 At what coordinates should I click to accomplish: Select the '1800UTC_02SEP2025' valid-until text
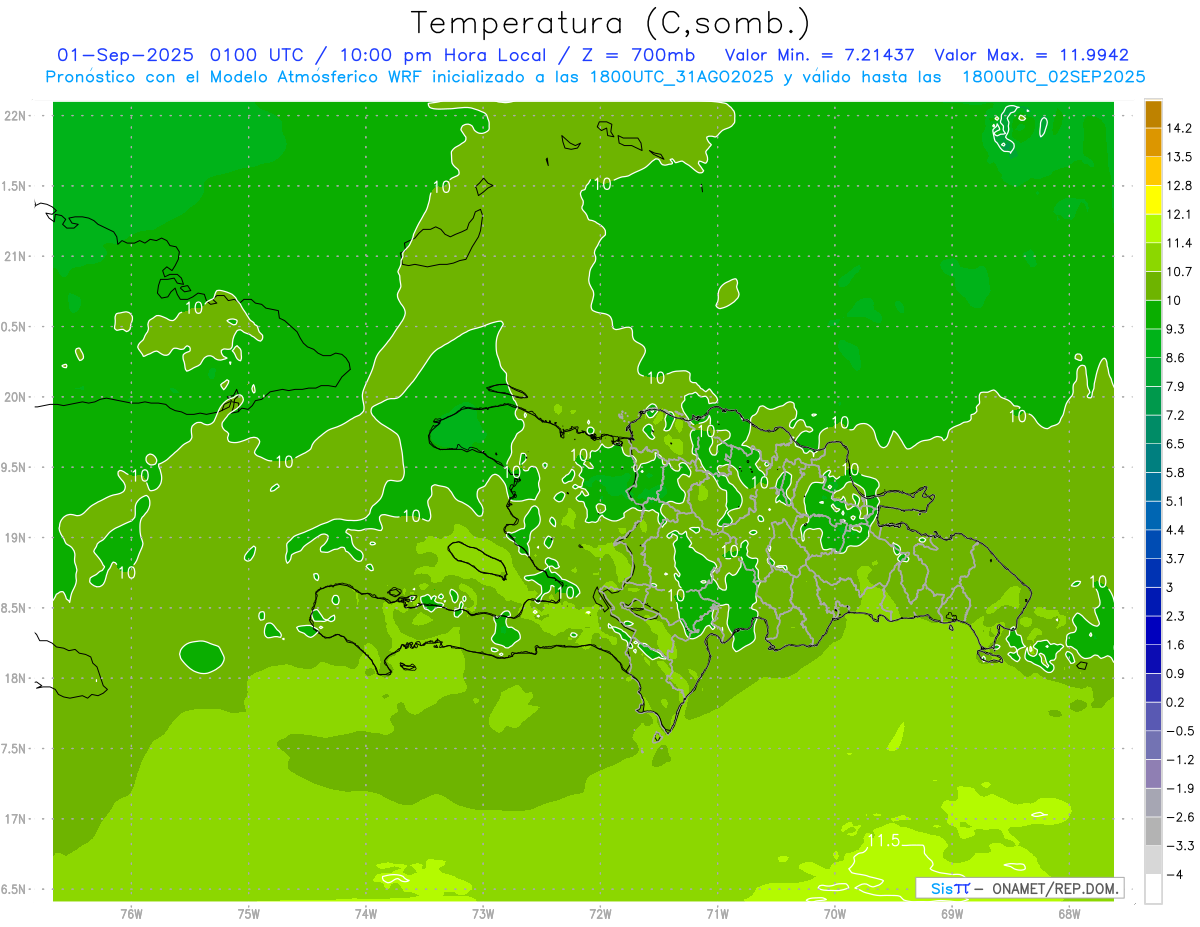[x=1054, y=77]
